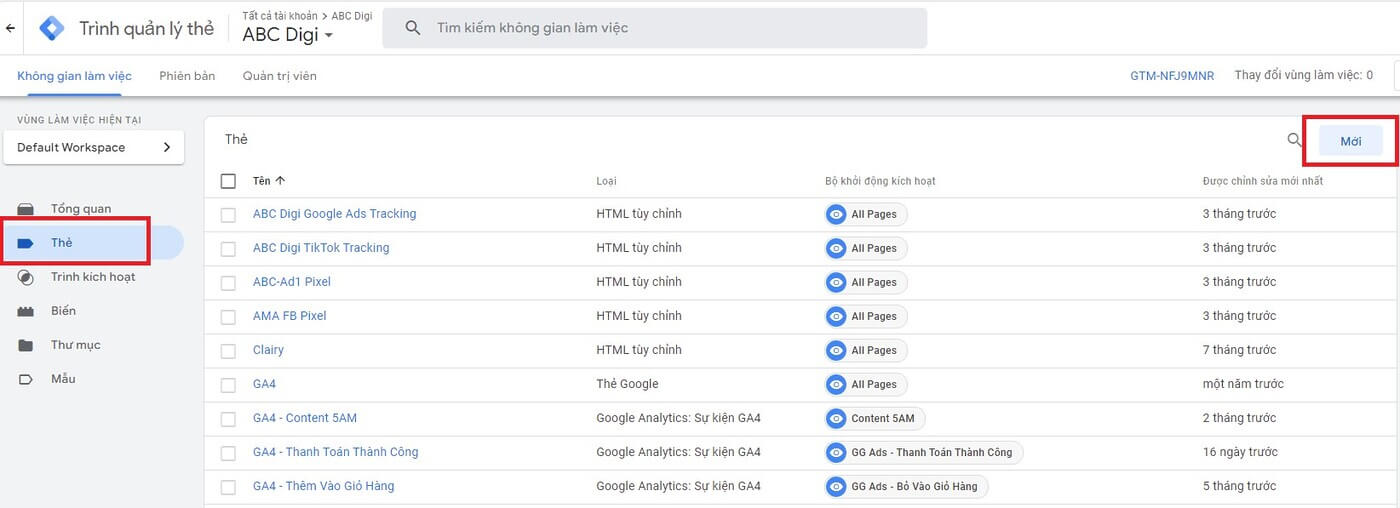
Task: Click the magnifier icon in search bar
Action: click(412, 28)
